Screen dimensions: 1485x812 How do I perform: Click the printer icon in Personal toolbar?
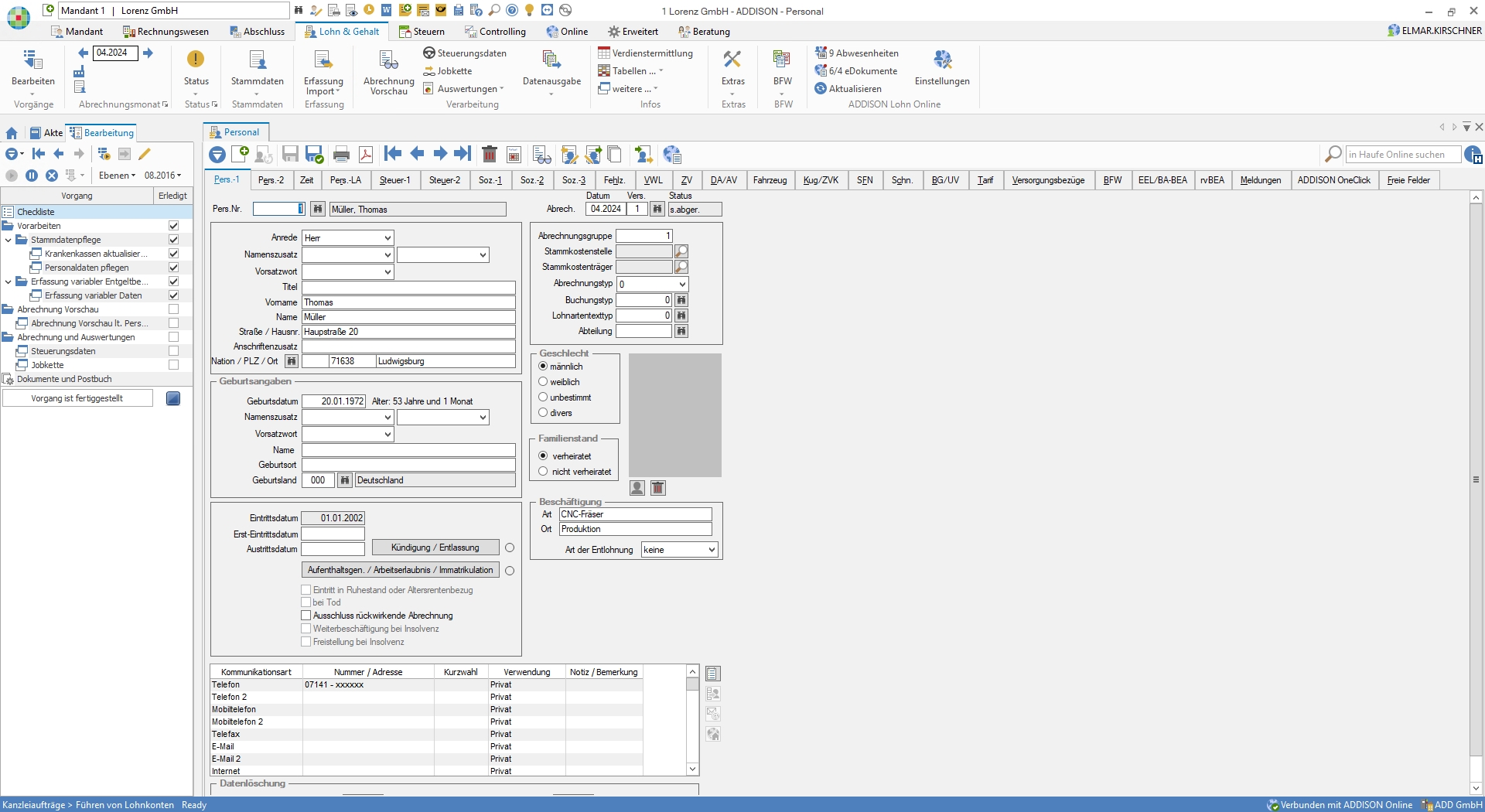[341, 155]
